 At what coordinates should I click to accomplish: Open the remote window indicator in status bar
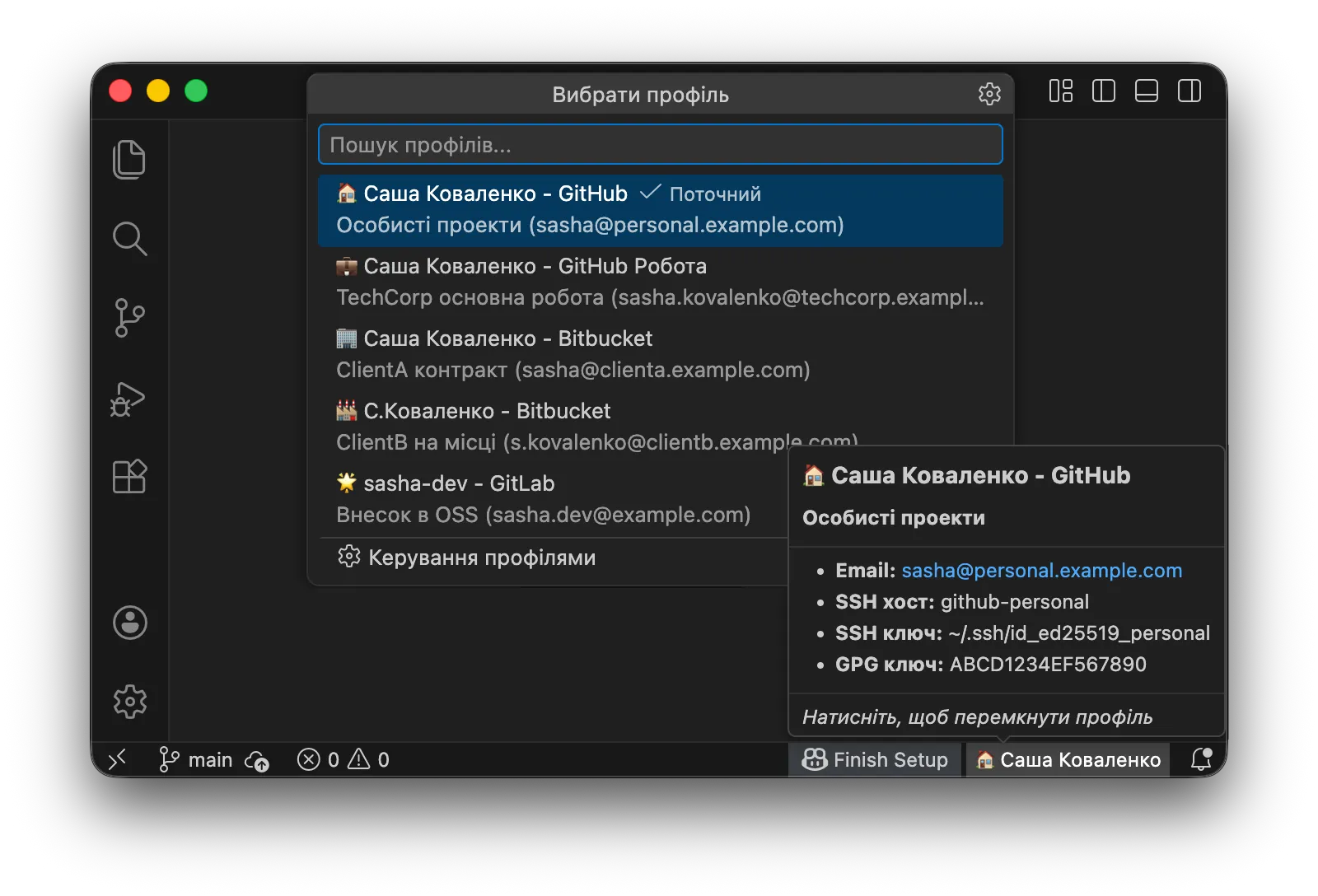pos(118,759)
